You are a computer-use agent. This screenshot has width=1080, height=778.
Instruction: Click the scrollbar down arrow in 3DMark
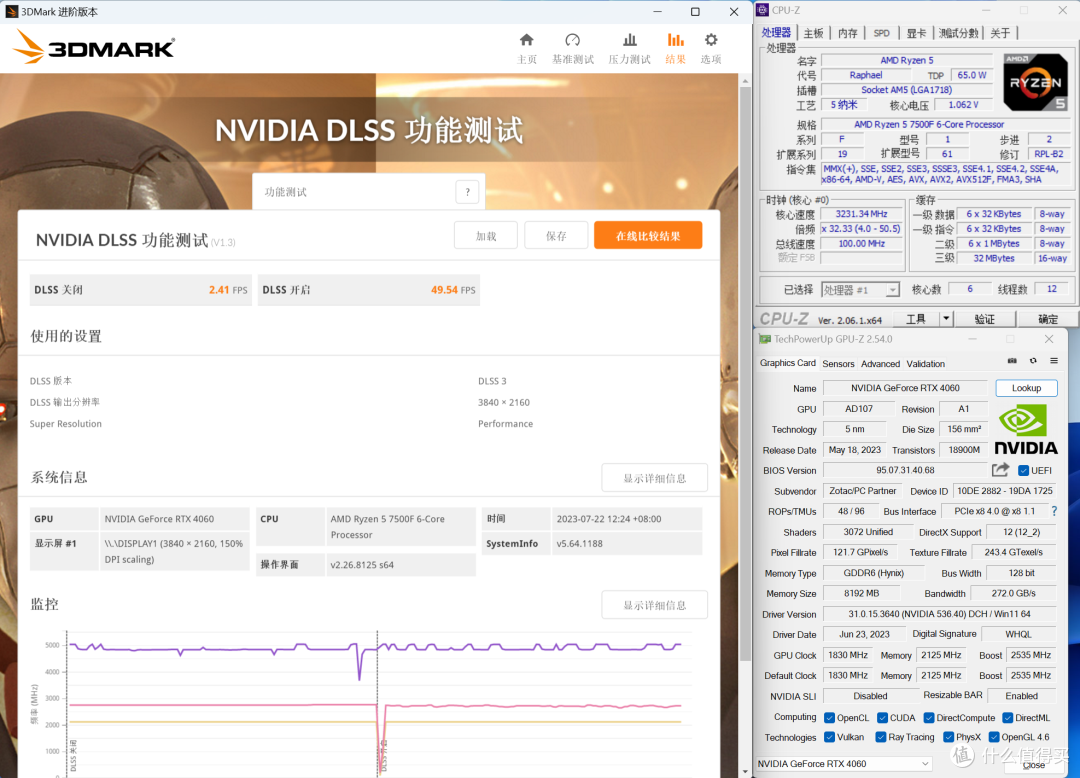[745, 772]
